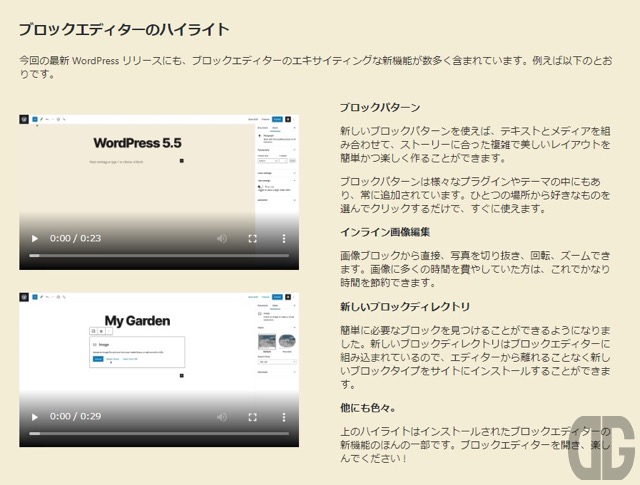
Task: Click the WordPress 5.5 video progress bar
Action: (159, 256)
